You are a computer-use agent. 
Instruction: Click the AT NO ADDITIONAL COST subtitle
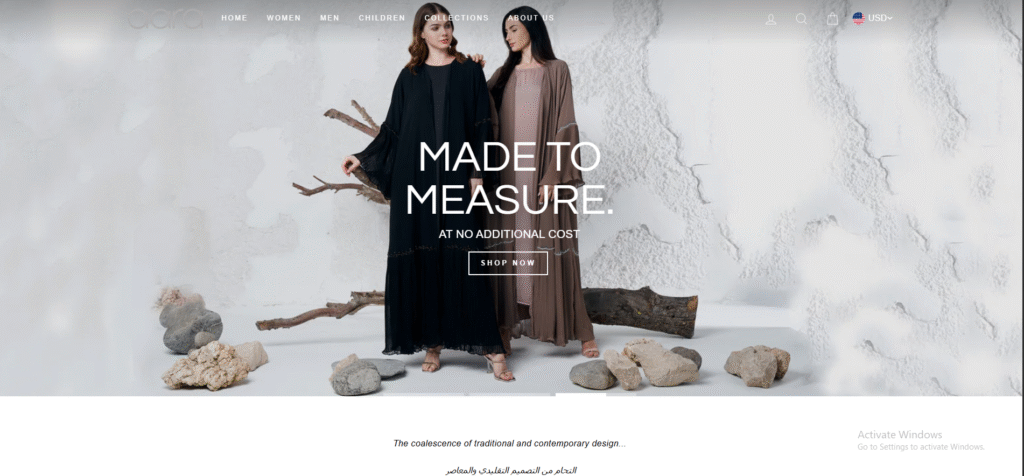pos(509,234)
